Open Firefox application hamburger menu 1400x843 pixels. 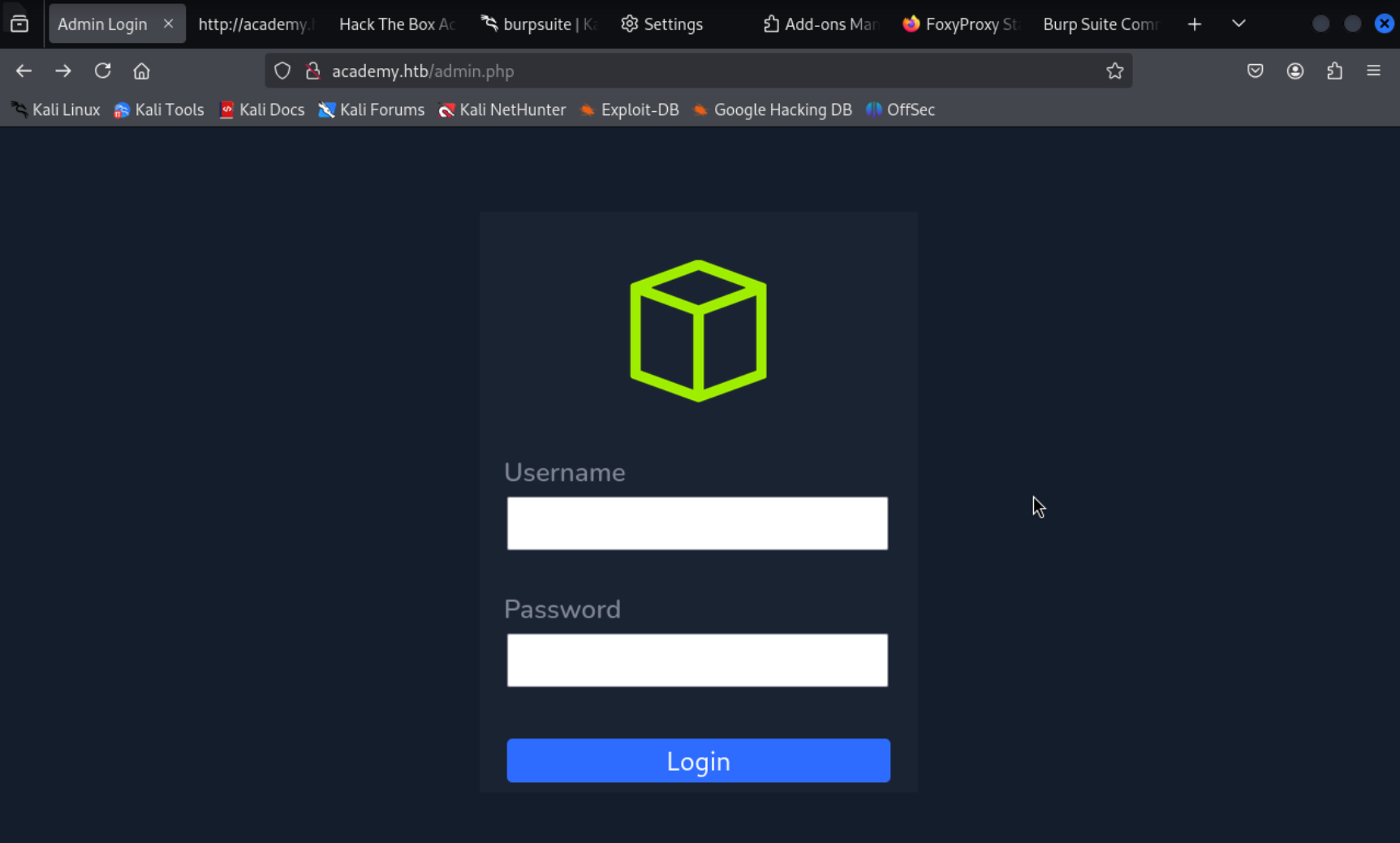click(x=1373, y=71)
